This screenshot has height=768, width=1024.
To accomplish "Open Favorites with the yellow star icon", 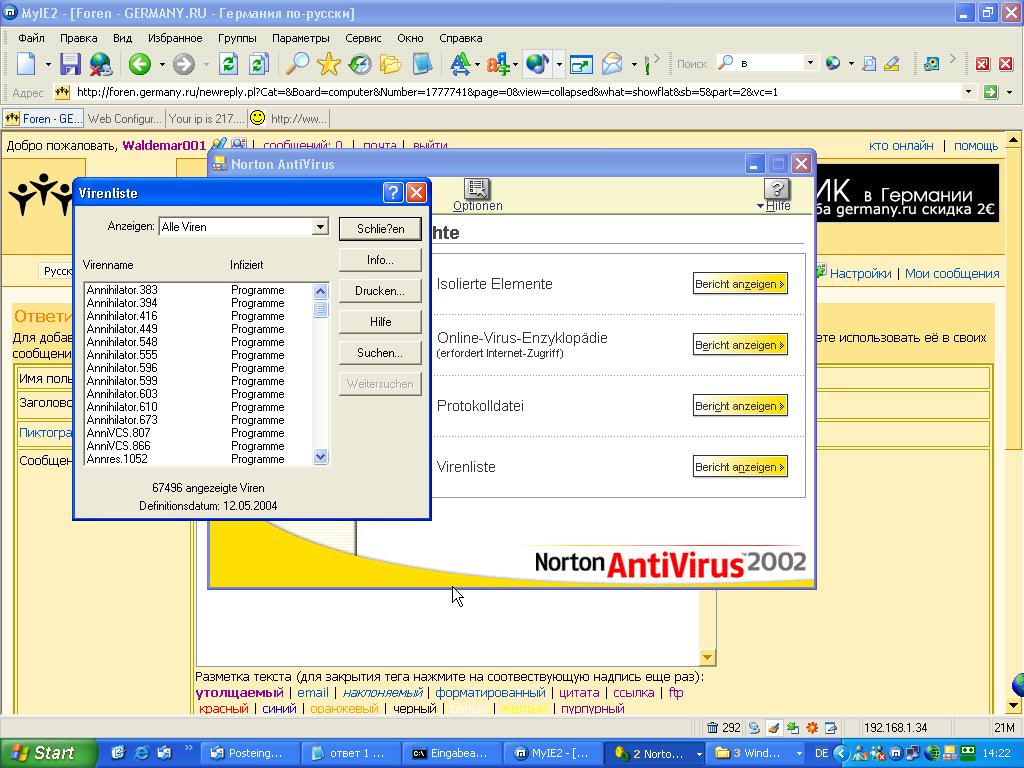I will point(328,64).
